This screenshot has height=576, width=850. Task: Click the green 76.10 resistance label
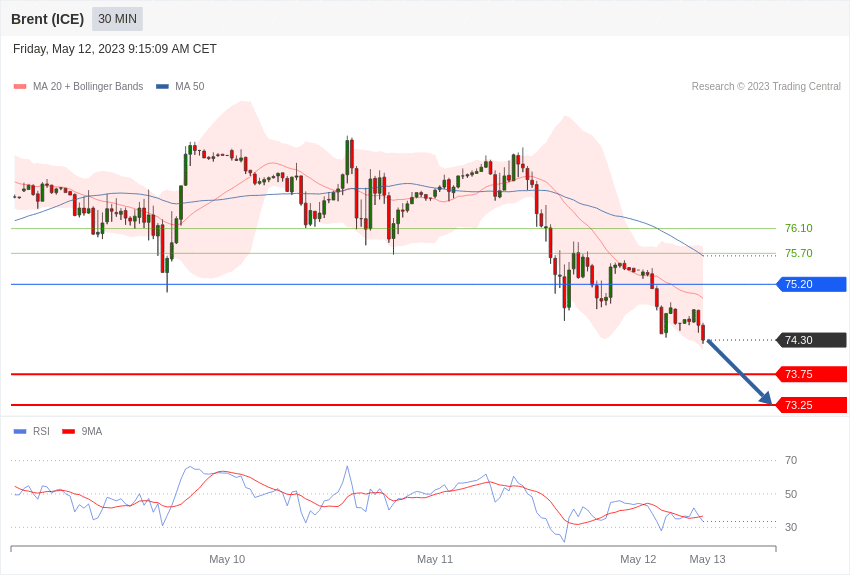point(798,228)
